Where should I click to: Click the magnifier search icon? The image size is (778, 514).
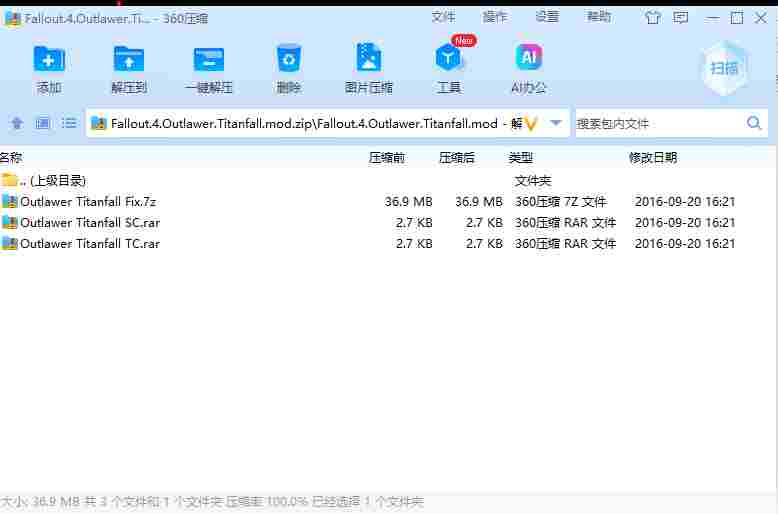pos(754,123)
